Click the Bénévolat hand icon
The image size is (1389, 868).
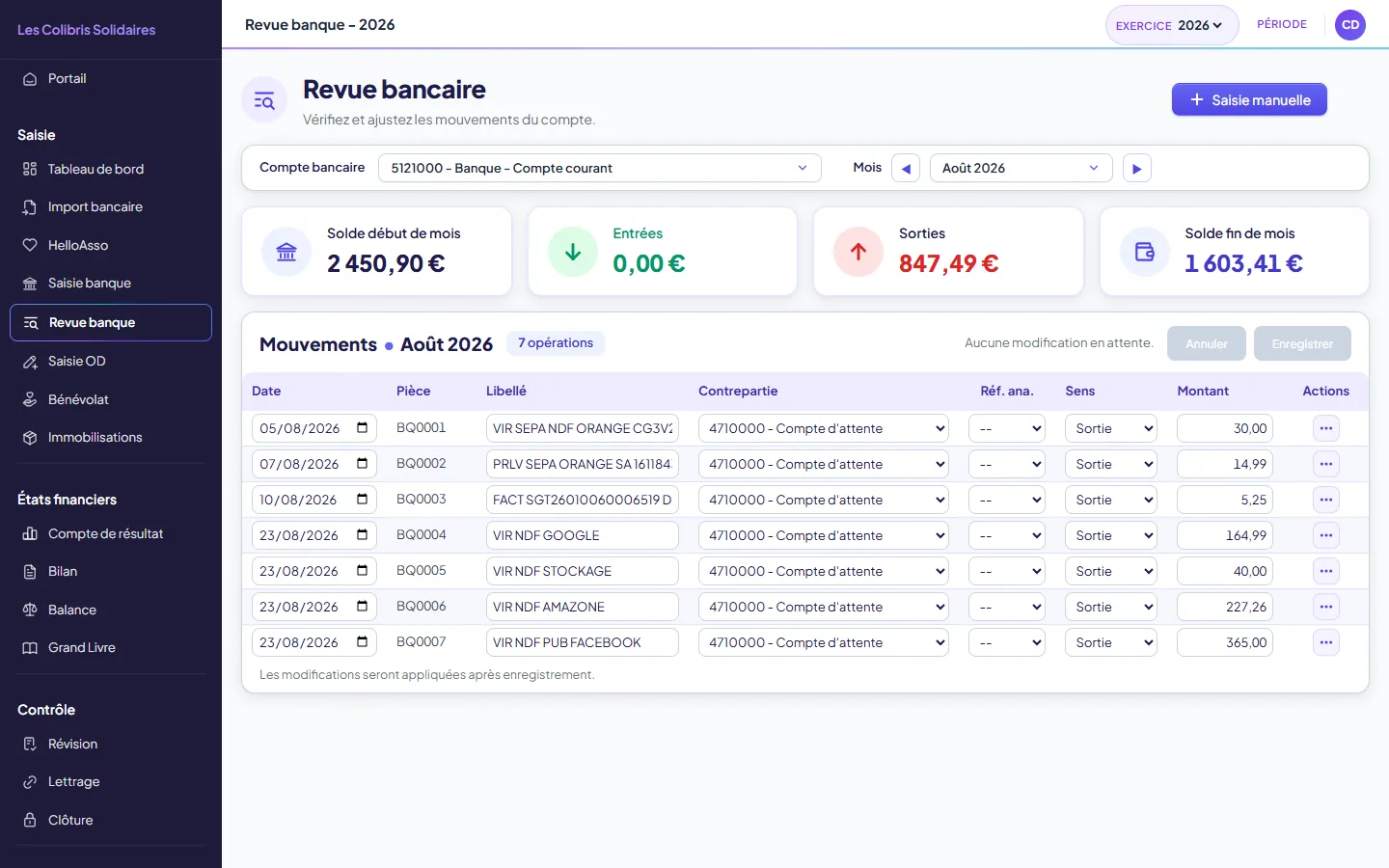pyautogui.click(x=30, y=399)
